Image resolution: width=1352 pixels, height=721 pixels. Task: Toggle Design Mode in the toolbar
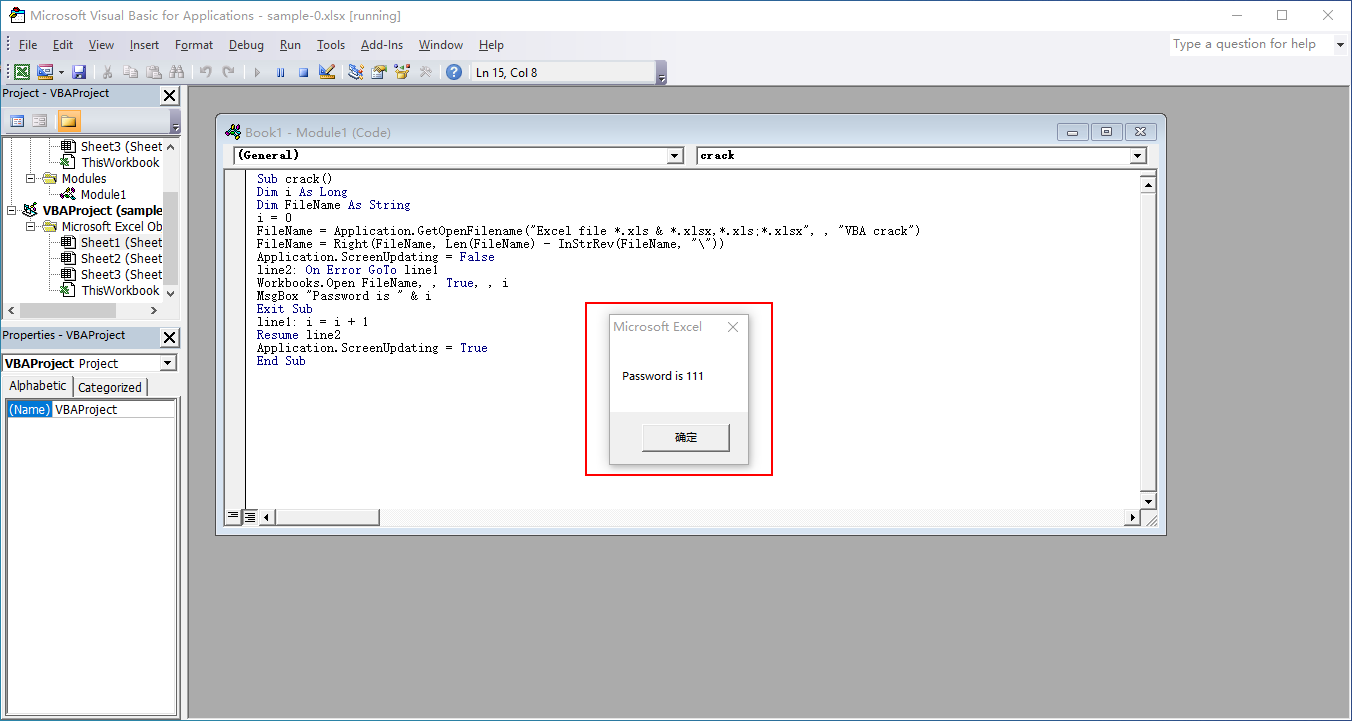click(x=327, y=72)
